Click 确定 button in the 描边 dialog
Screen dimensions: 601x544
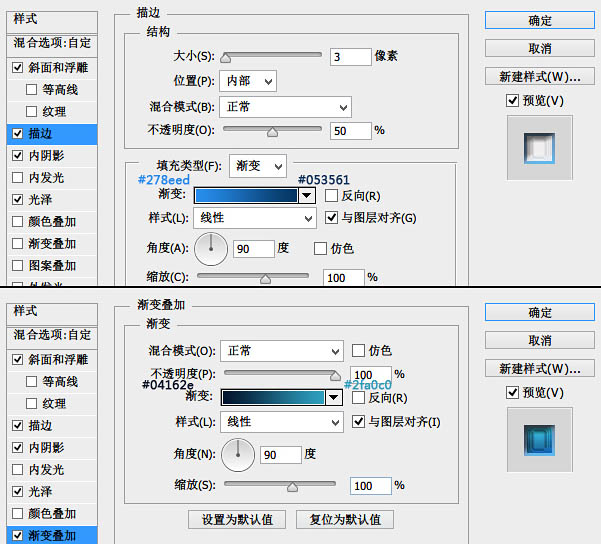[x=540, y=20]
